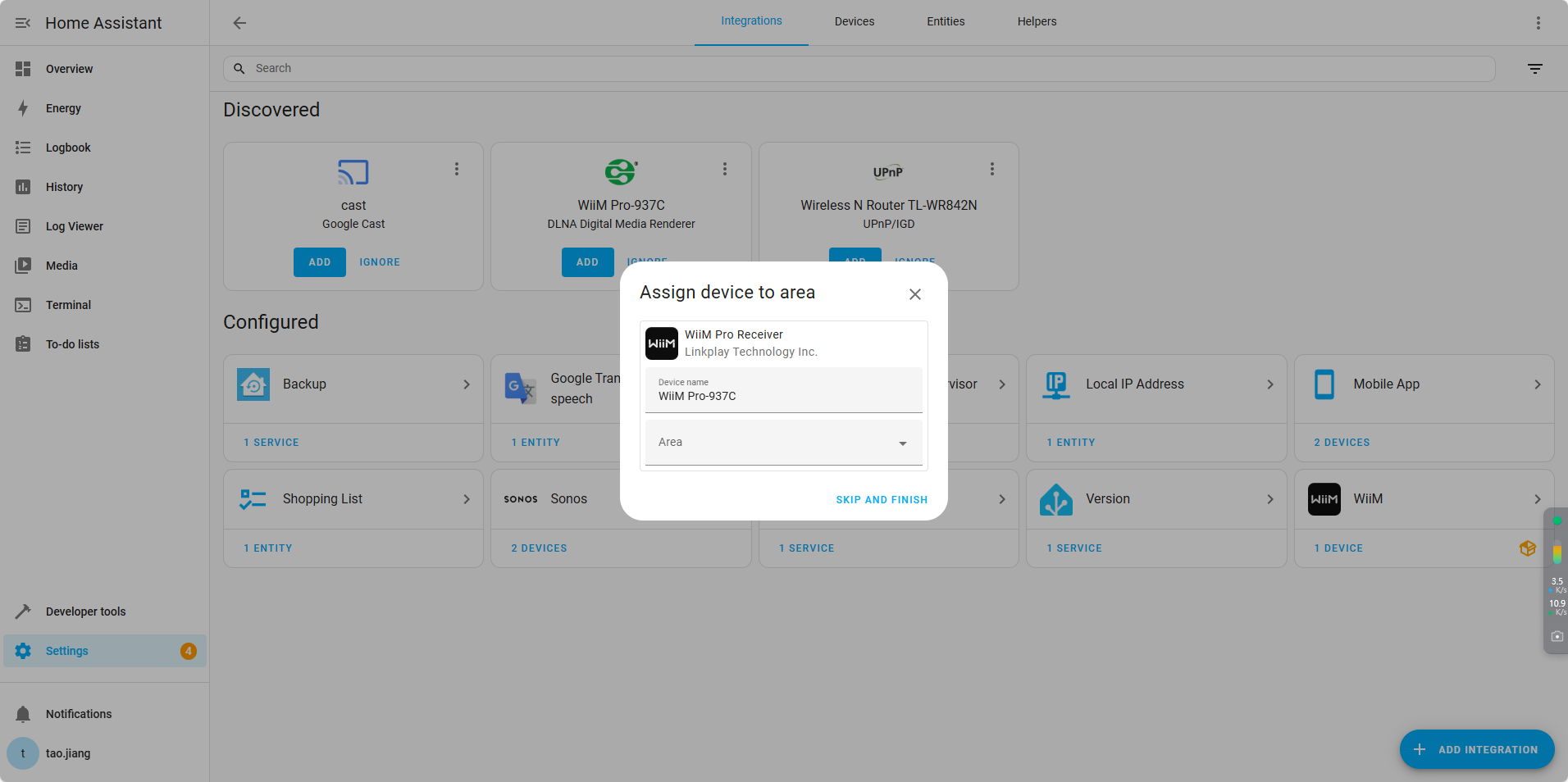Expand the WiiM integration chevron
1568x782 pixels.
pyautogui.click(x=1538, y=499)
